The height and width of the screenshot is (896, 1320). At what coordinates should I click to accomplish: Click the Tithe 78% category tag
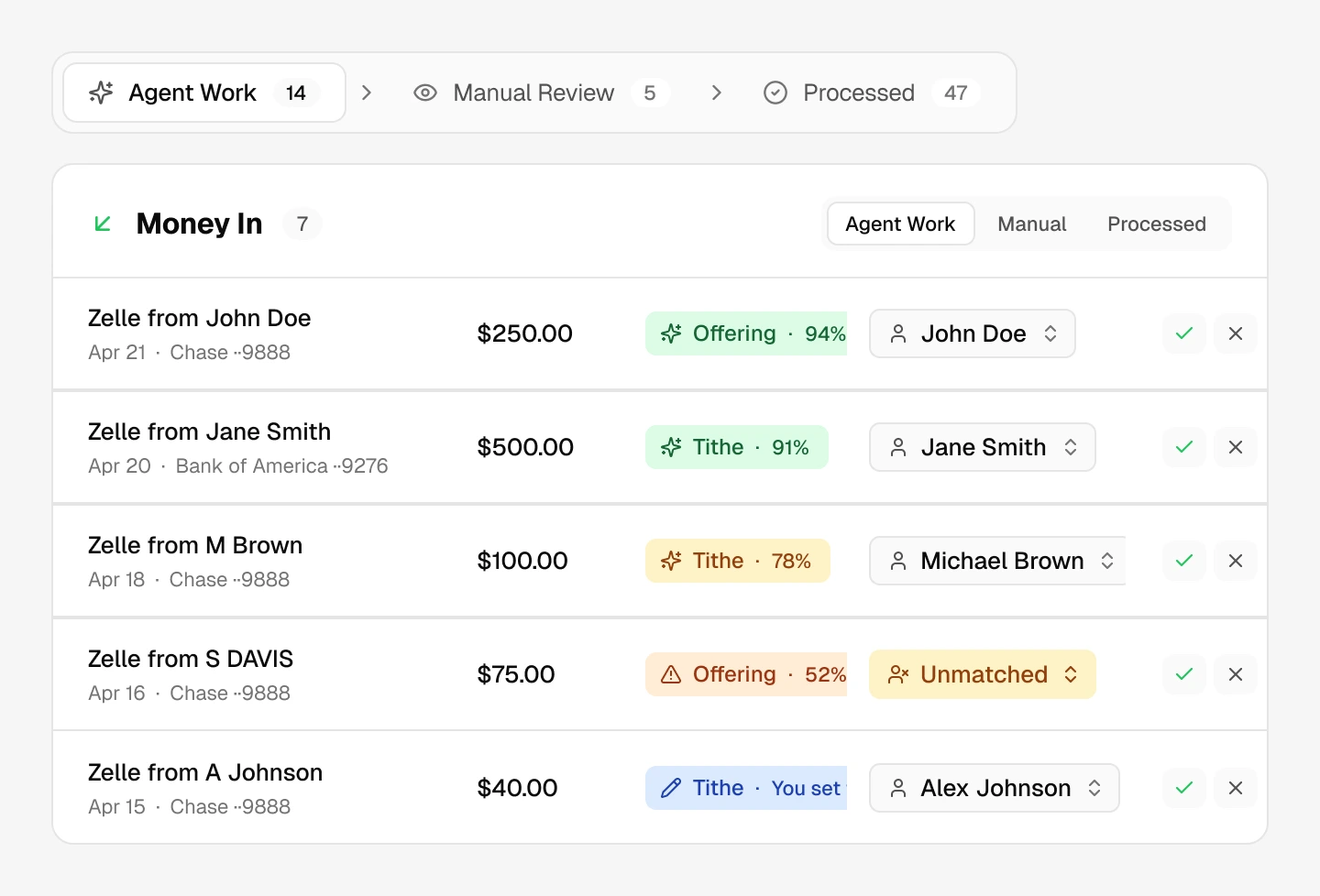pos(737,561)
